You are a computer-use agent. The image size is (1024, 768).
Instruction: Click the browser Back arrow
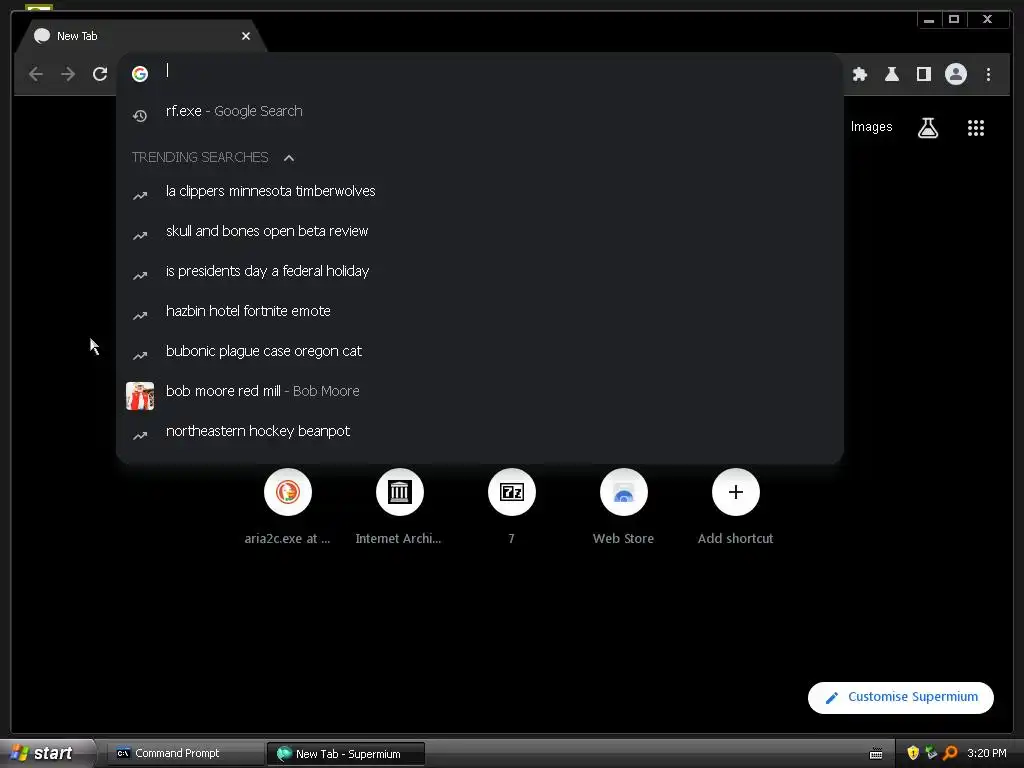pos(36,74)
